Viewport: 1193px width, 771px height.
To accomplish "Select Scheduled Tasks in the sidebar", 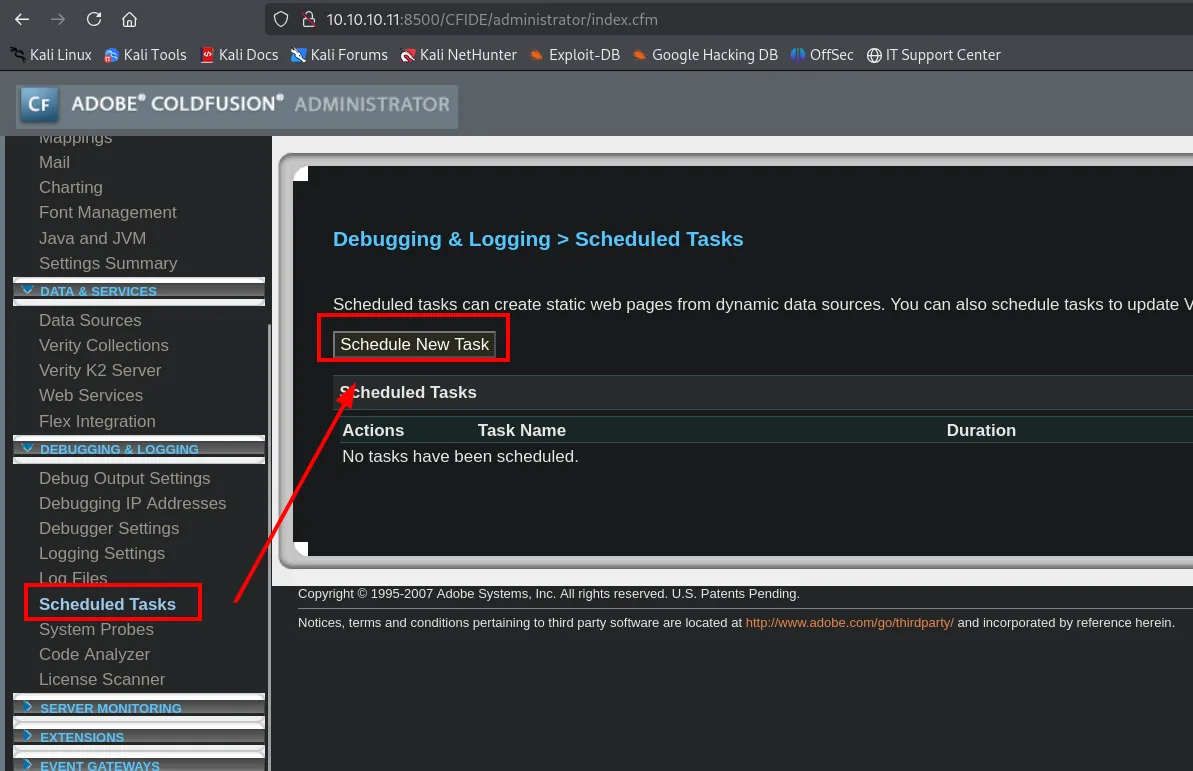I will click(107, 604).
